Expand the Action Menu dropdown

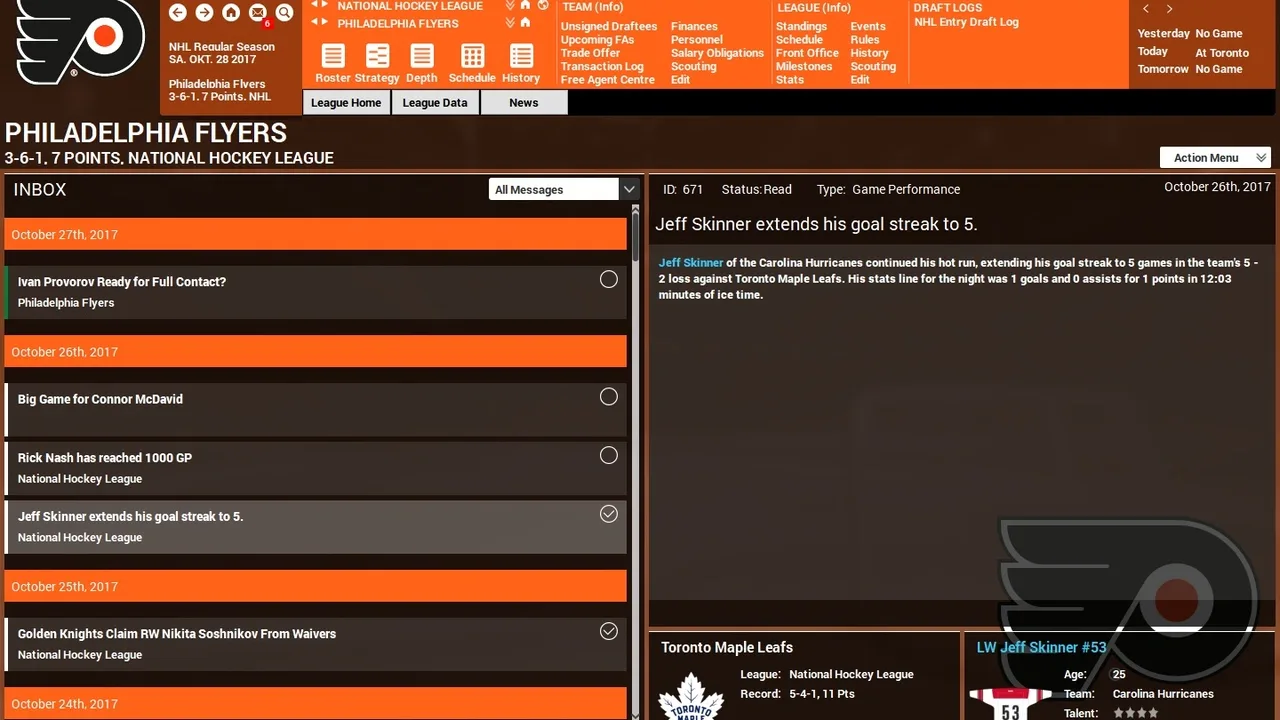[x=1215, y=157]
